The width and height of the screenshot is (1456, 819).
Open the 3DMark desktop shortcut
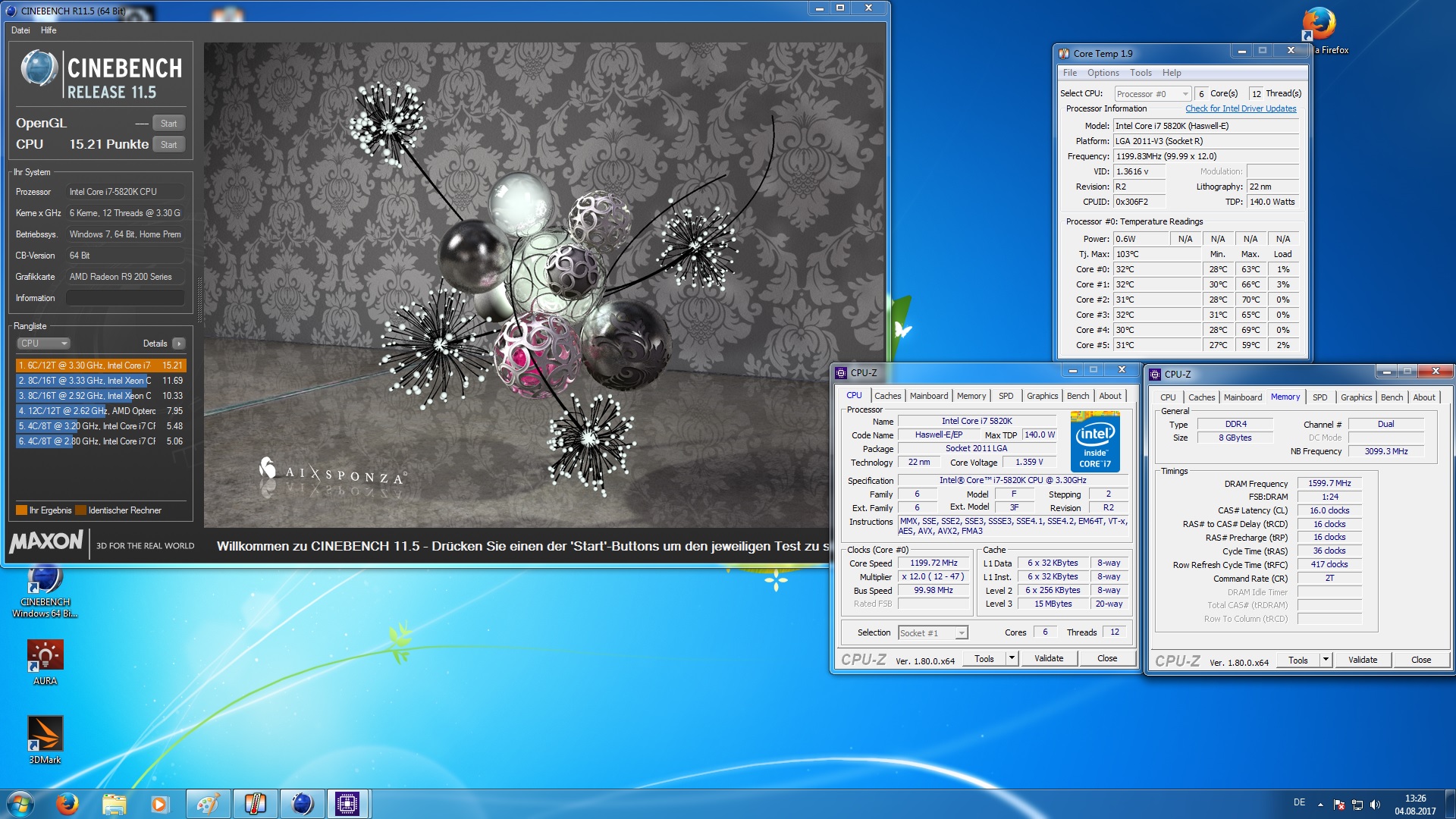45,740
